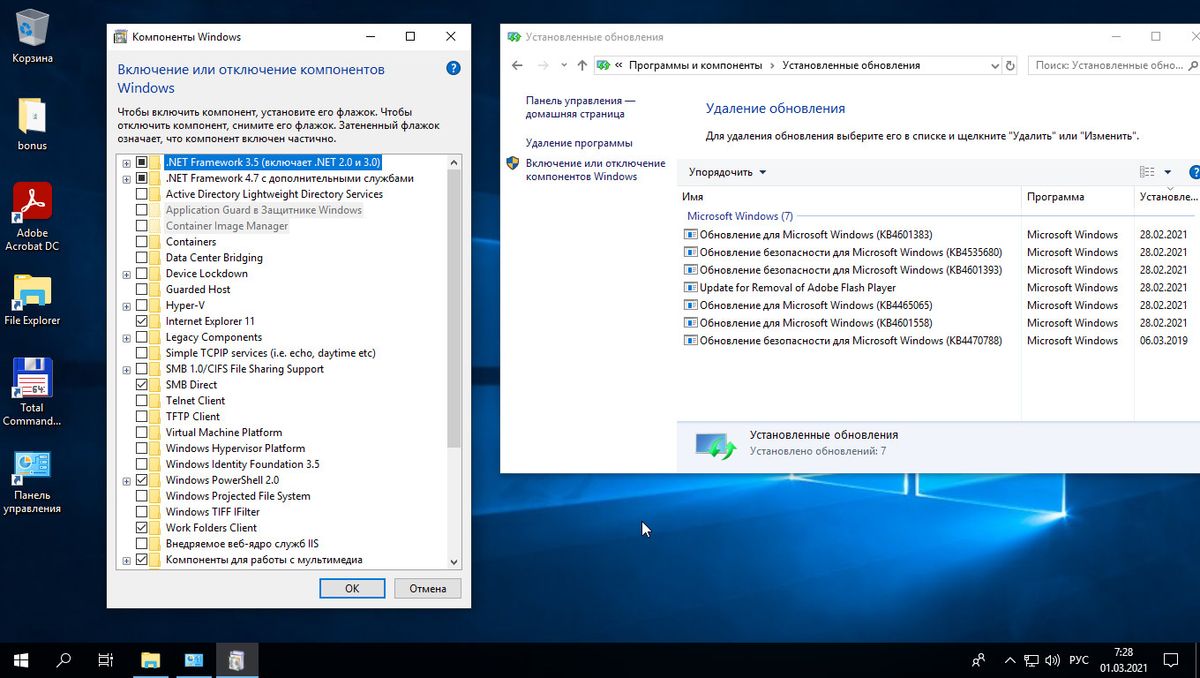Check Windows Hypervisor Platform box
The image size is (1200, 678).
(141, 448)
